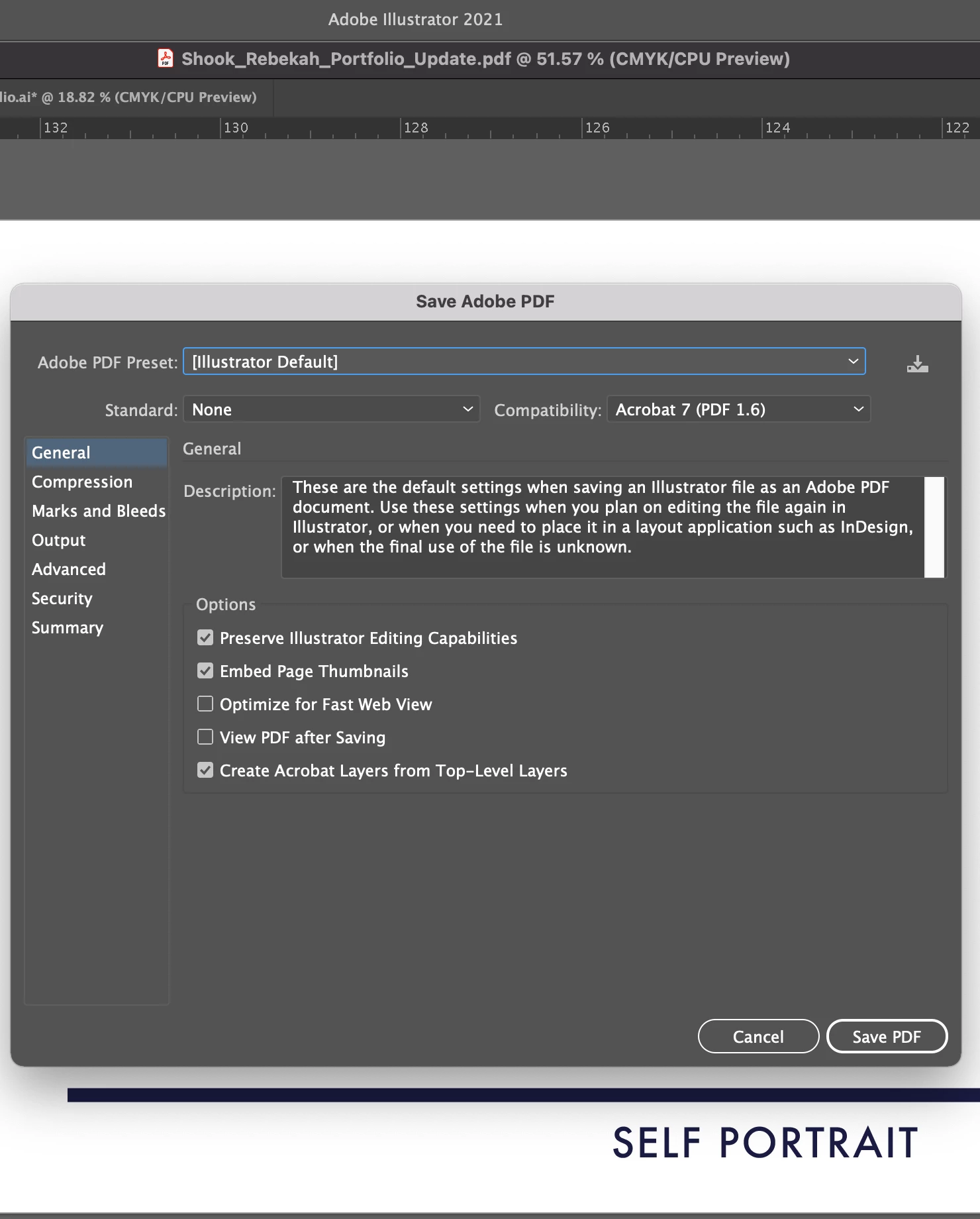Click the PDF file icon in document title
Screen dimensions: 980x1219
166,58
